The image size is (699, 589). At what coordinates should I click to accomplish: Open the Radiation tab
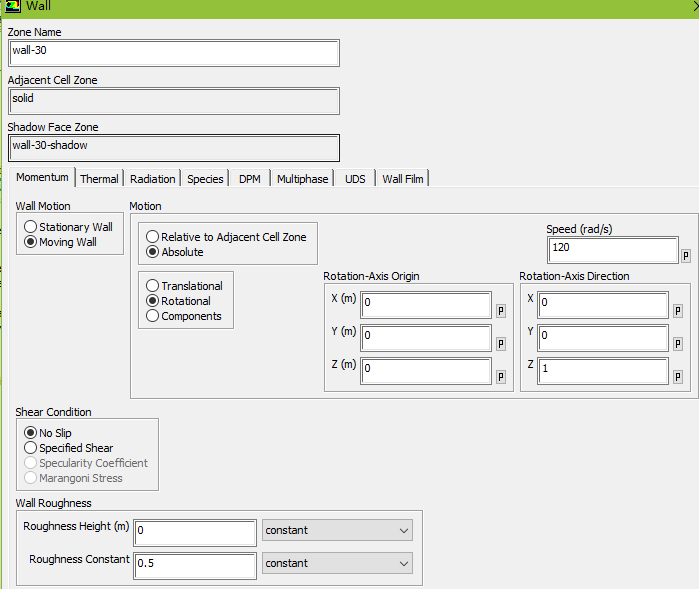tap(152, 179)
